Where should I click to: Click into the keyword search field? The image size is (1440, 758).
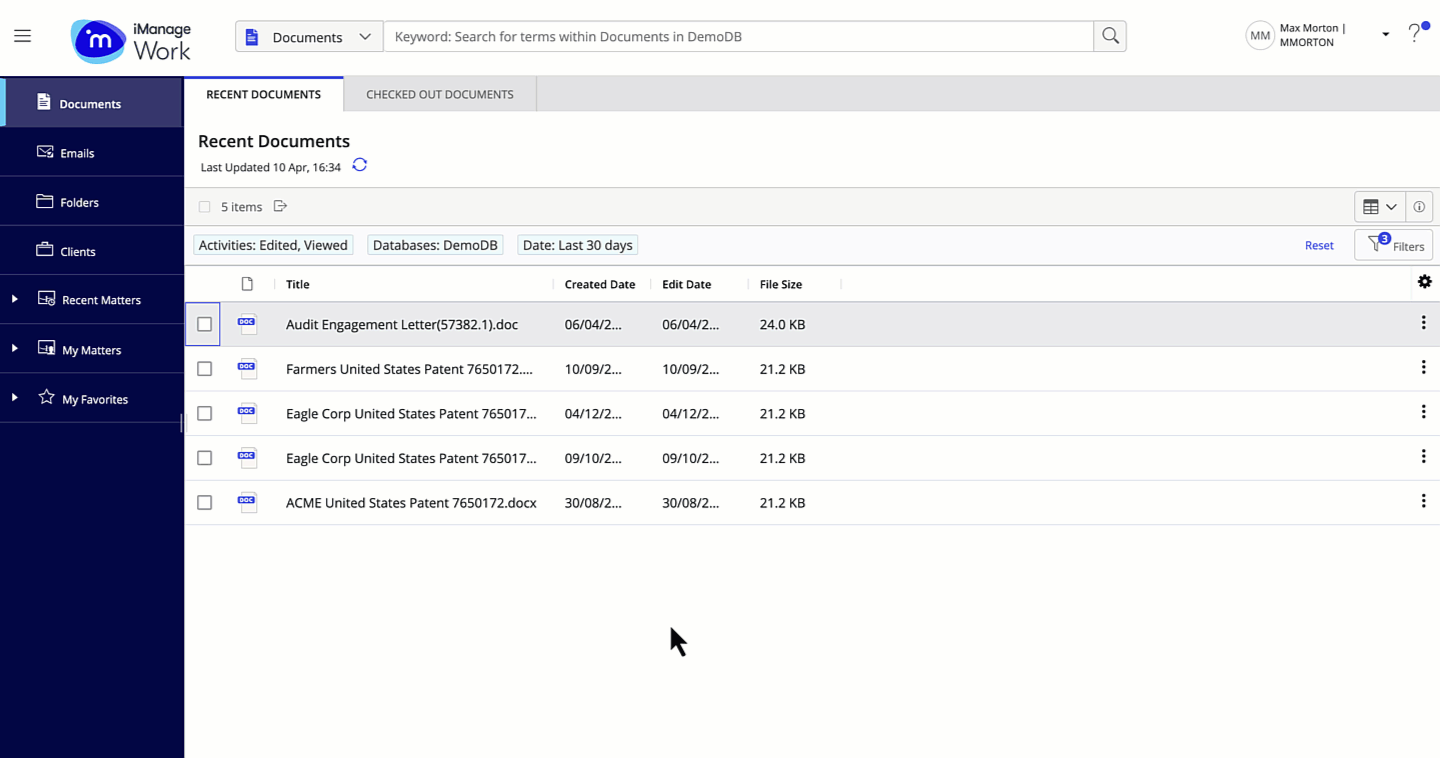(x=738, y=37)
